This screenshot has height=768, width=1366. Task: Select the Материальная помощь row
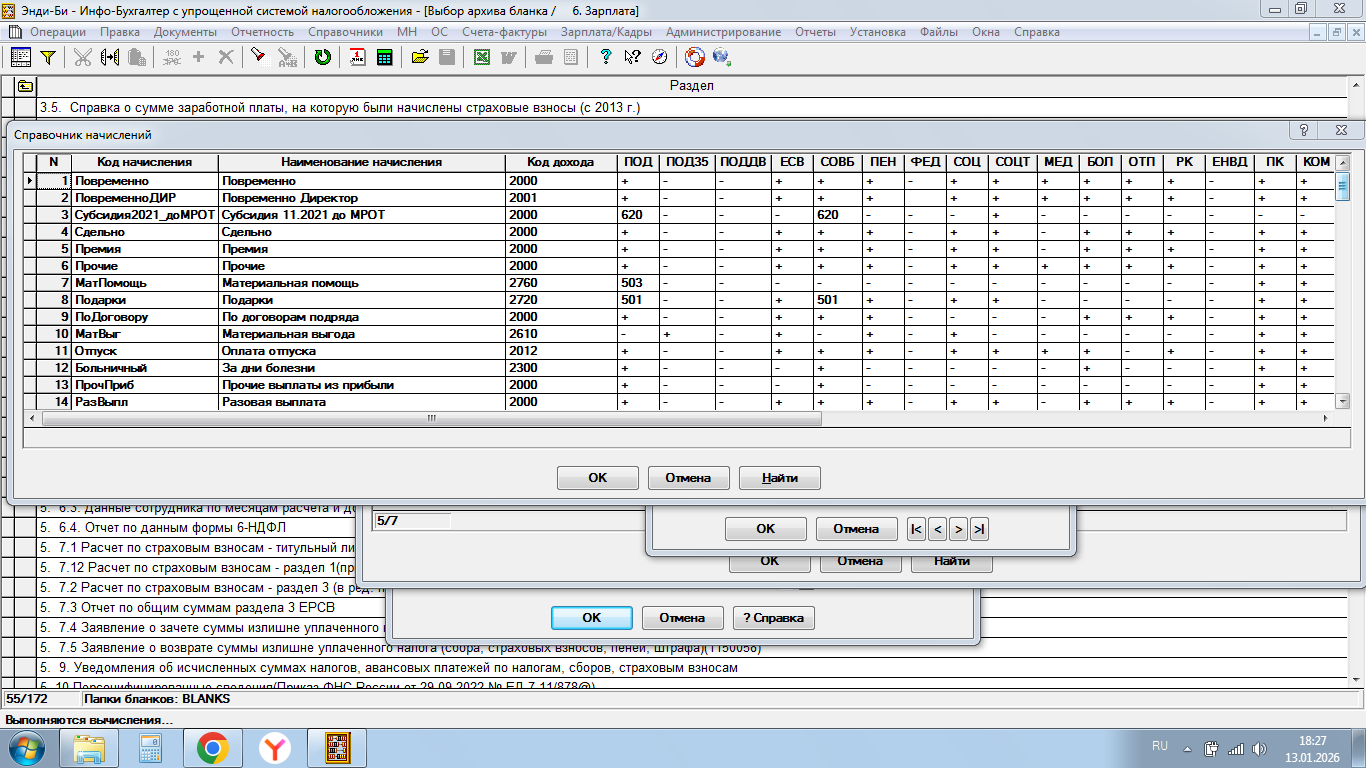288,283
